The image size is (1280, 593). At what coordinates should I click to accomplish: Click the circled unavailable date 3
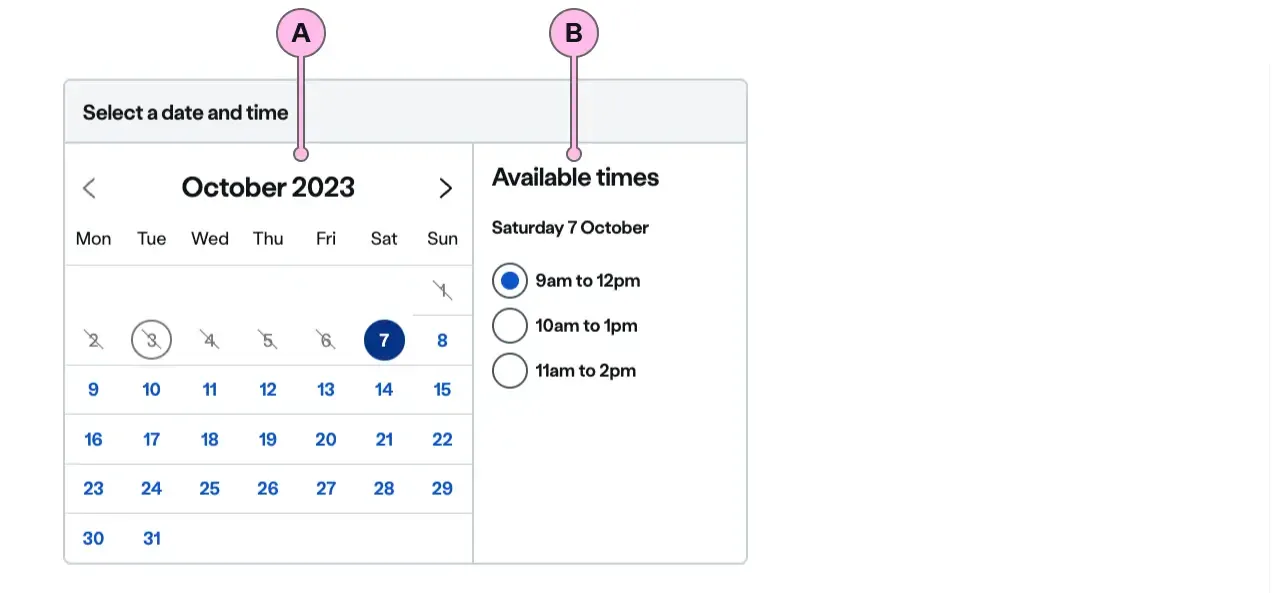pos(151,340)
